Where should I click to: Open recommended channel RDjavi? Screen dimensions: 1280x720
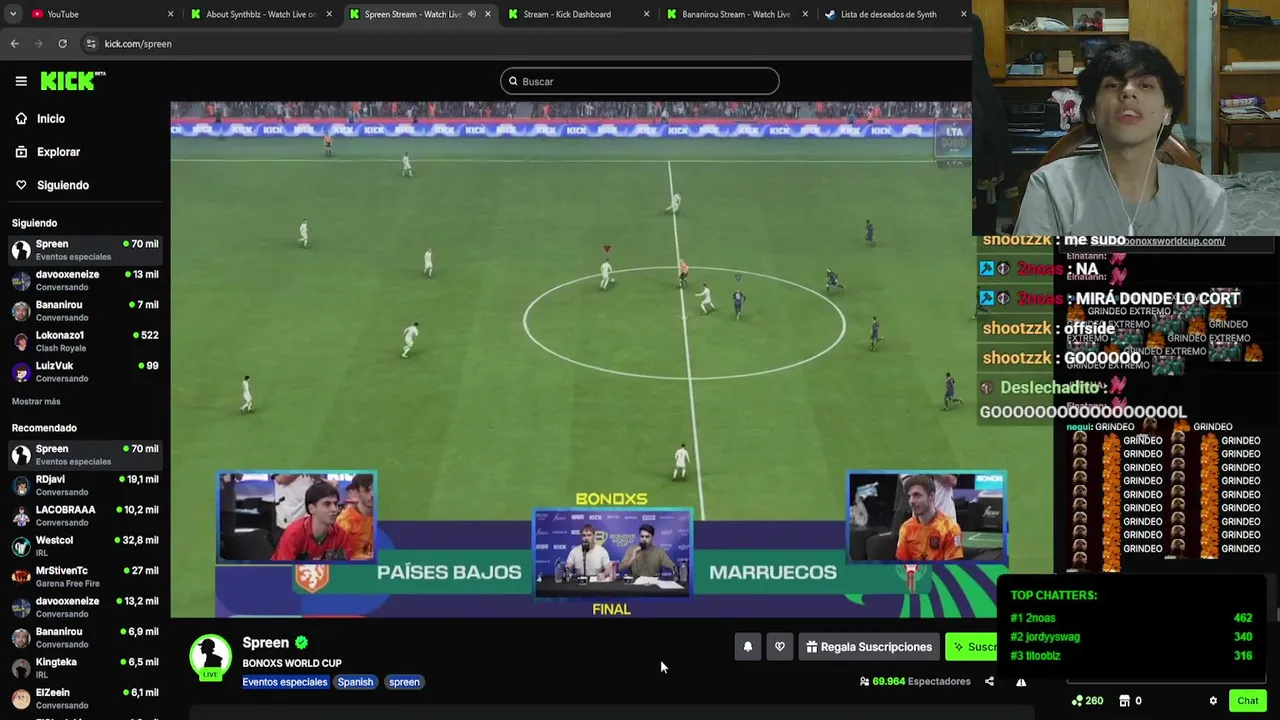click(84, 485)
